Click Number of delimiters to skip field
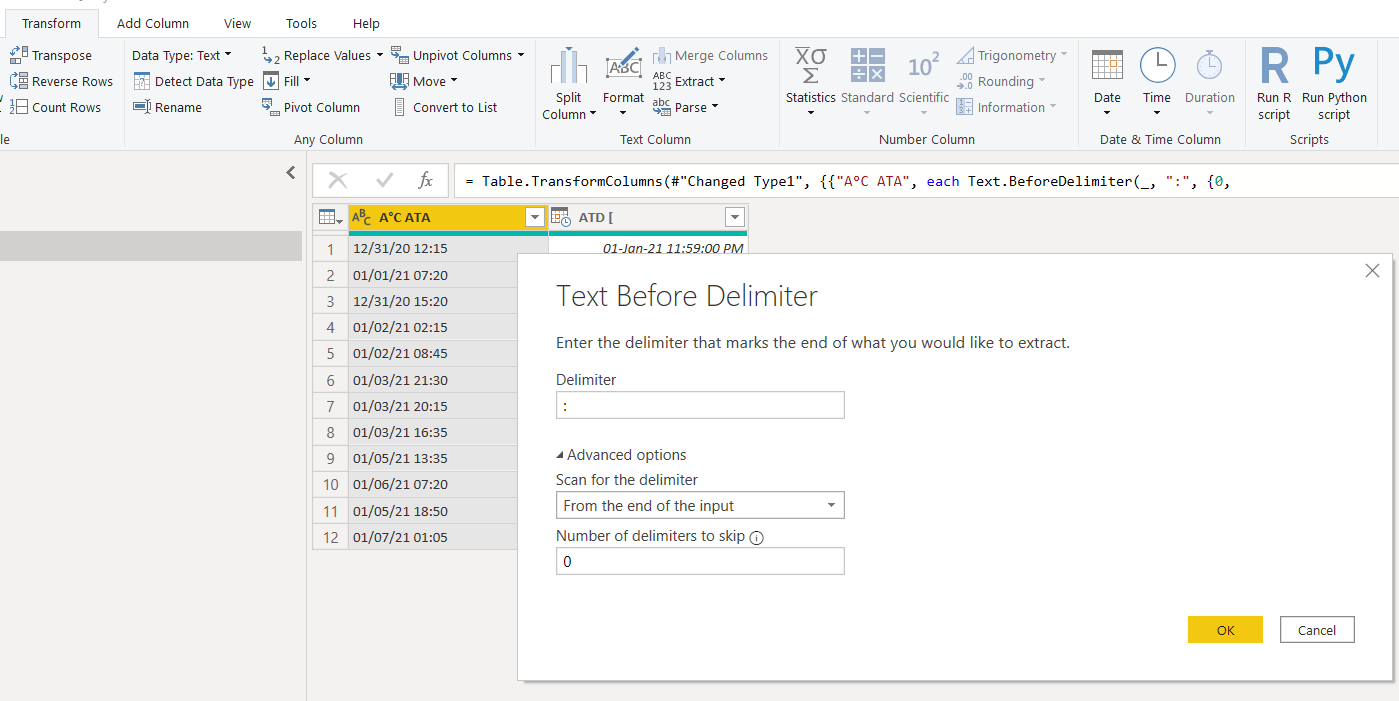Viewport: 1399px width, 701px height. [x=700, y=561]
